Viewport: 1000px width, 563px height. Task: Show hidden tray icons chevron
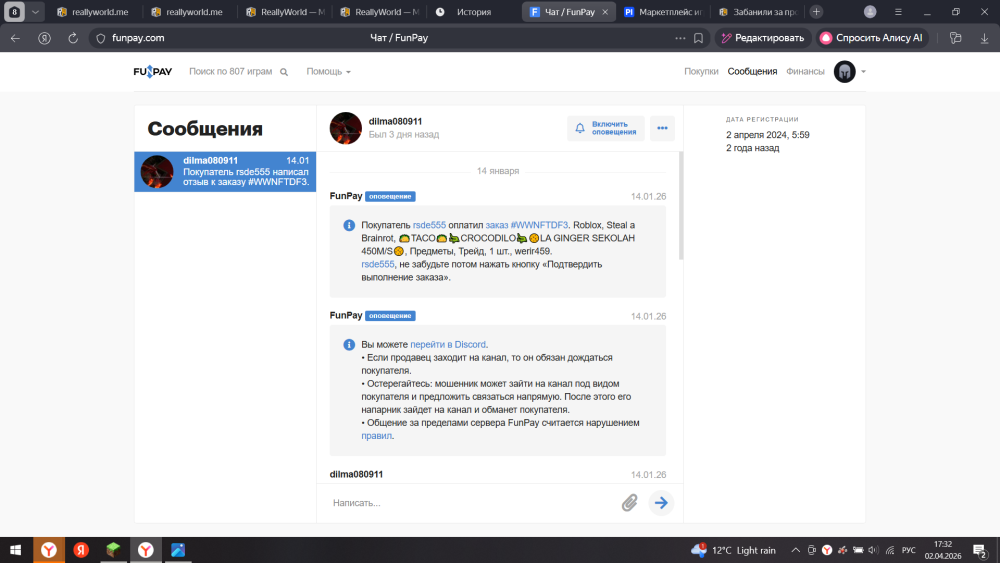coord(795,550)
